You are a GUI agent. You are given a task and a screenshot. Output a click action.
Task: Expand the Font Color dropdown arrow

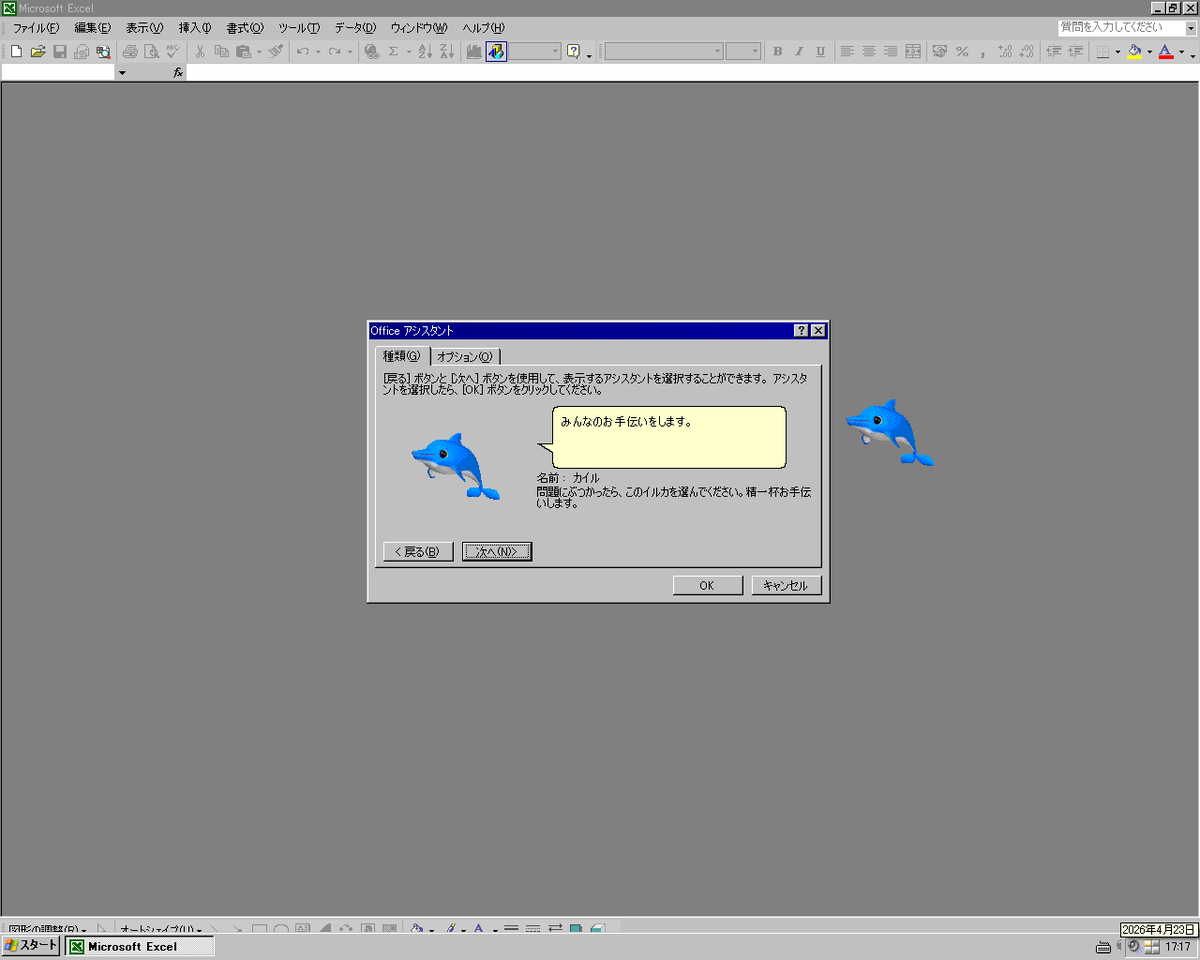click(1182, 51)
